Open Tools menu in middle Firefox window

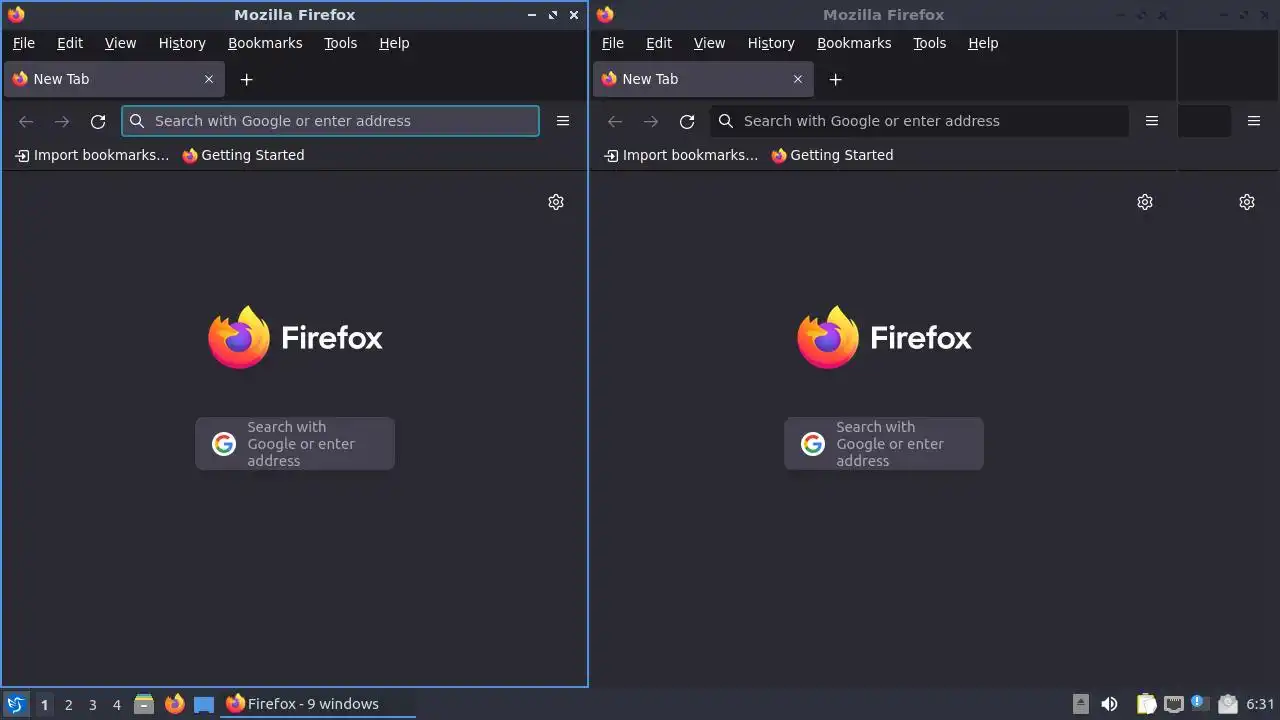pyautogui.click(x=930, y=43)
